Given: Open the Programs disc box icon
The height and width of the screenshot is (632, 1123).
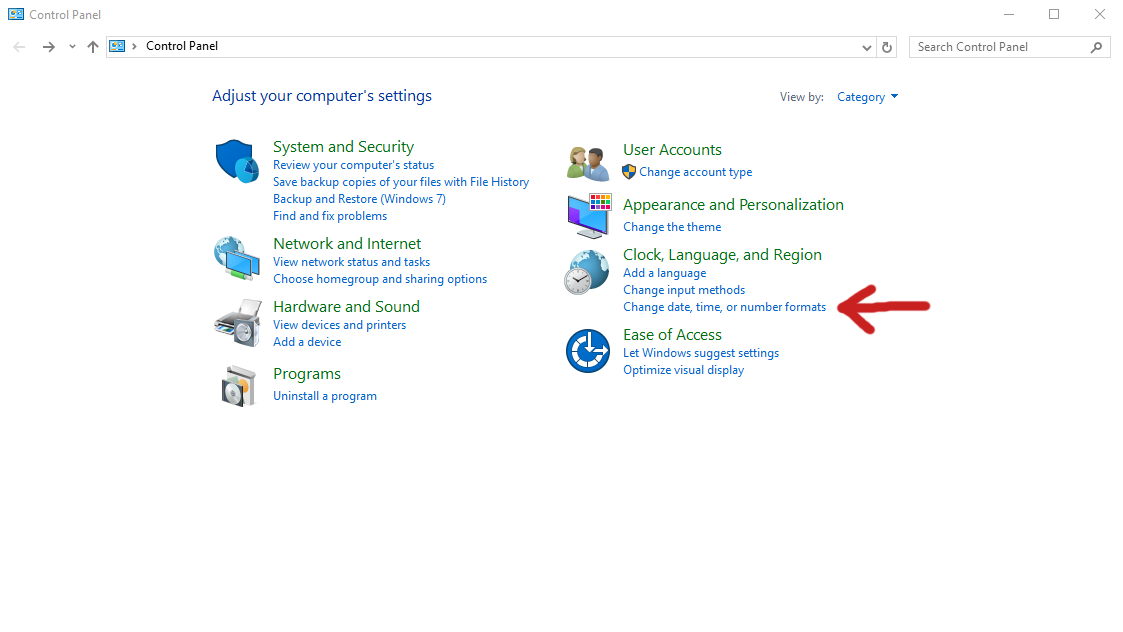Looking at the screenshot, I should 239,385.
